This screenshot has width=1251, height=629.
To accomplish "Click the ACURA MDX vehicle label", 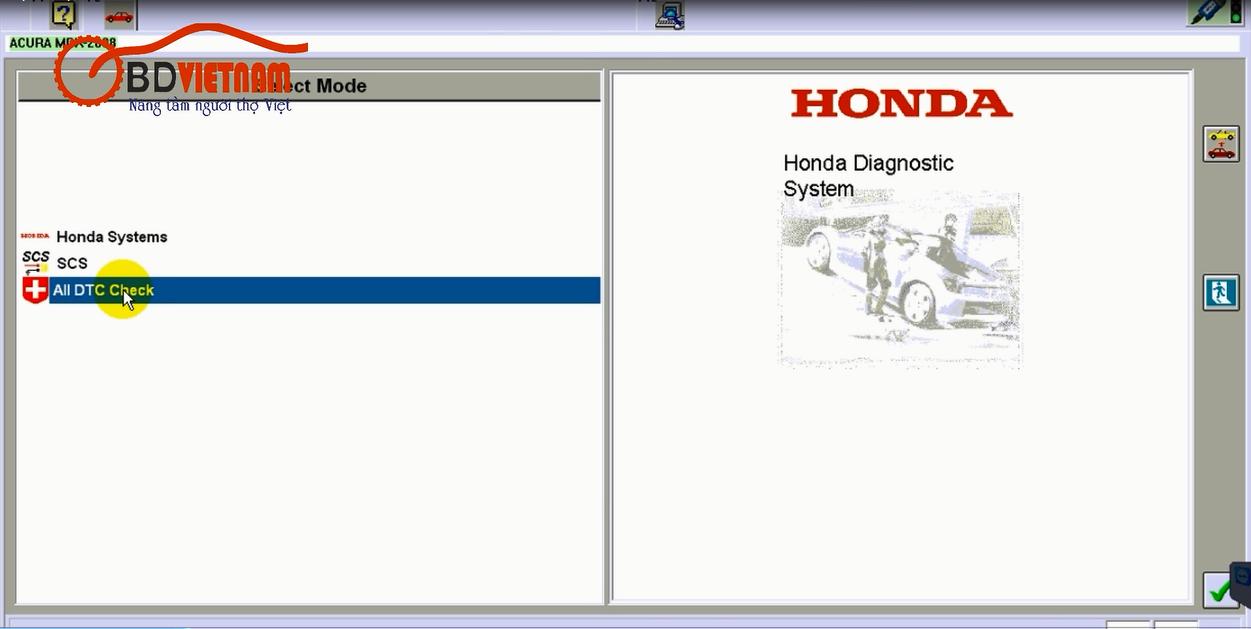I will click(x=62, y=43).
